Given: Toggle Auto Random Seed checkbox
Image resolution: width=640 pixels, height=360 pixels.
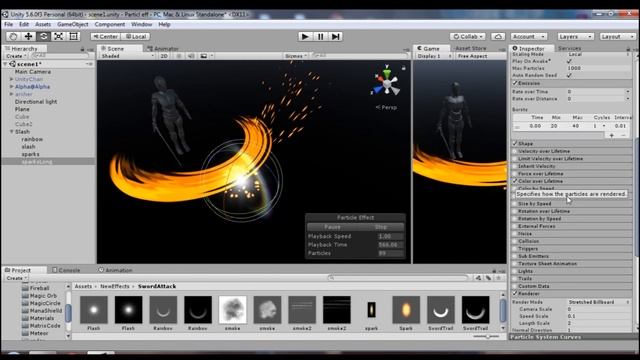Looking at the screenshot, I should [x=569, y=76].
